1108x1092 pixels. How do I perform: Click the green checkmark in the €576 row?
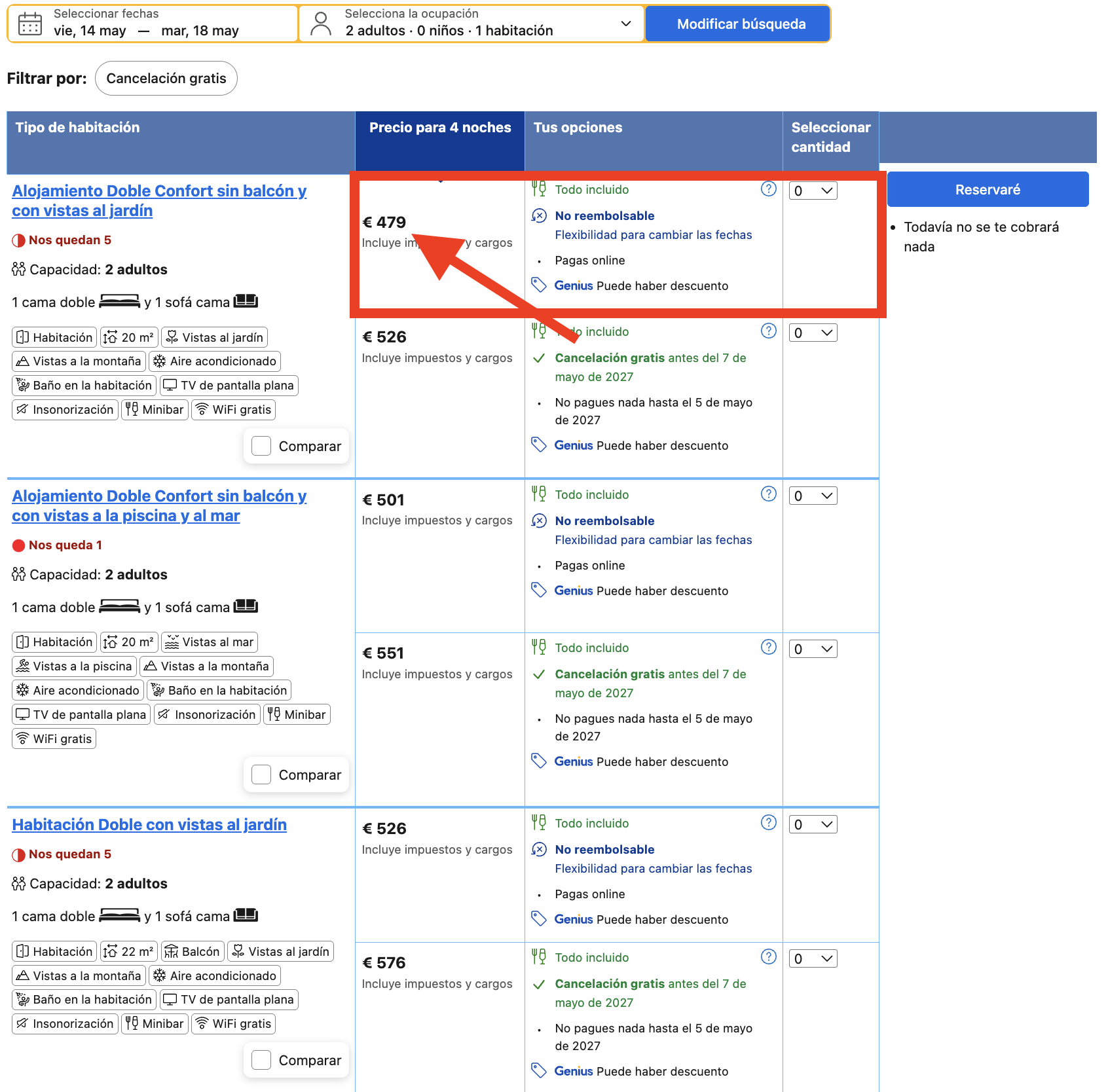[539, 985]
